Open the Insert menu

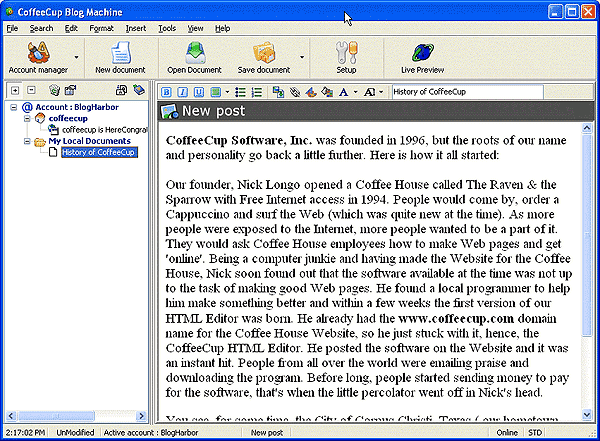pyautogui.click(x=136, y=28)
